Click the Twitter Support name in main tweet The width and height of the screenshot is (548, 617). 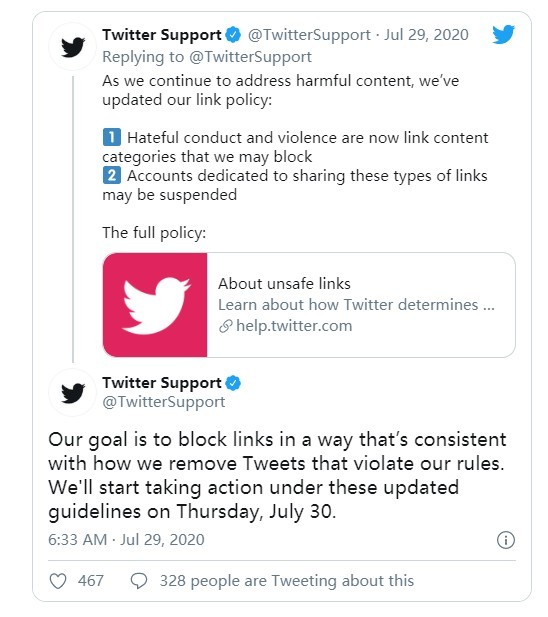(x=162, y=383)
